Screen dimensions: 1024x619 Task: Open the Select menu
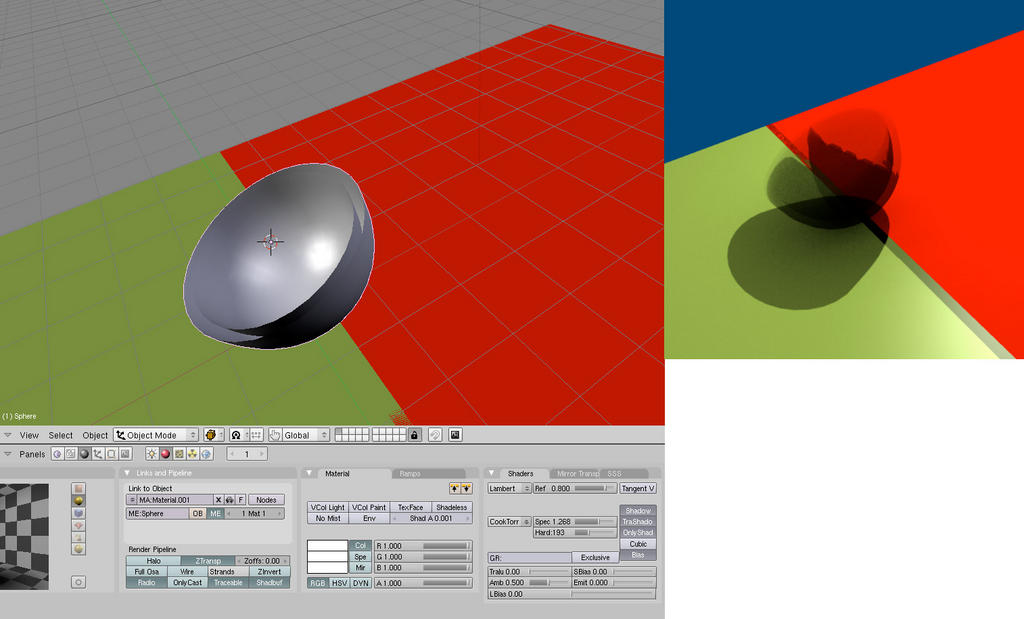[x=61, y=435]
